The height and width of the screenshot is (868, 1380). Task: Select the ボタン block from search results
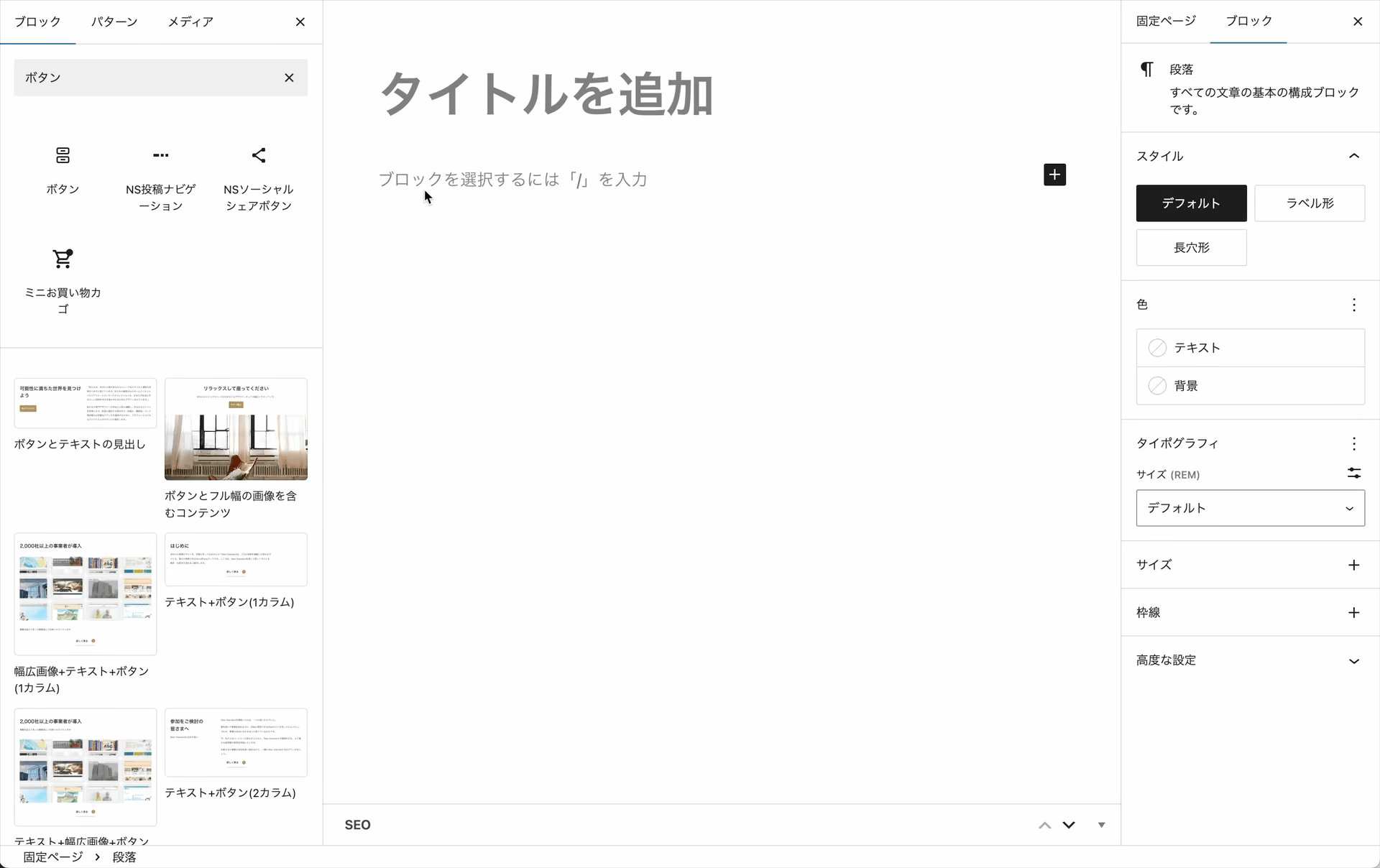(63, 172)
